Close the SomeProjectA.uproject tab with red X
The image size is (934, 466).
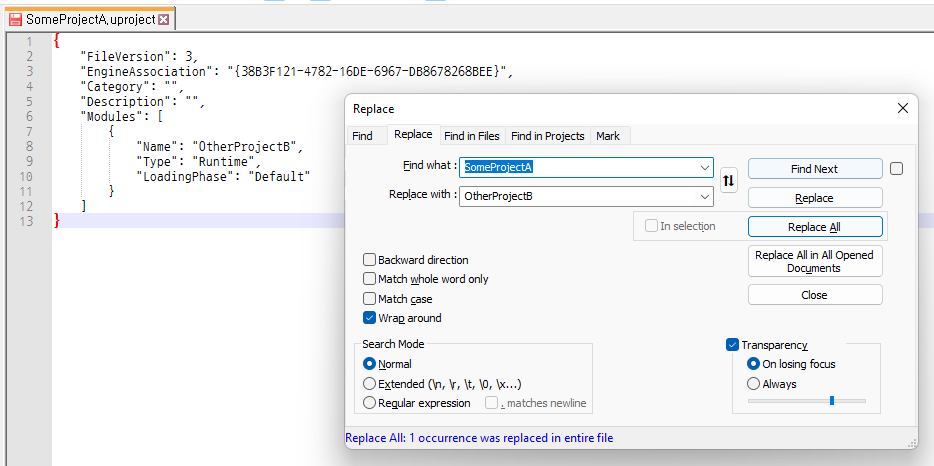[164, 19]
